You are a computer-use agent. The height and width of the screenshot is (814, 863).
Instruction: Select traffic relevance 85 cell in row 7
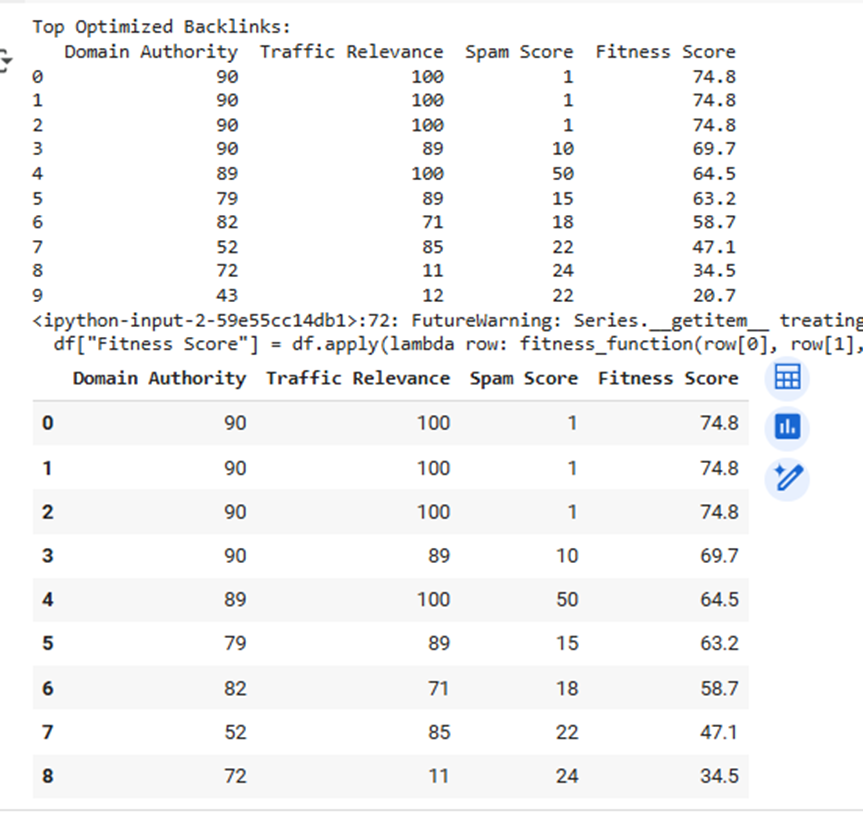click(x=439, y=732)
